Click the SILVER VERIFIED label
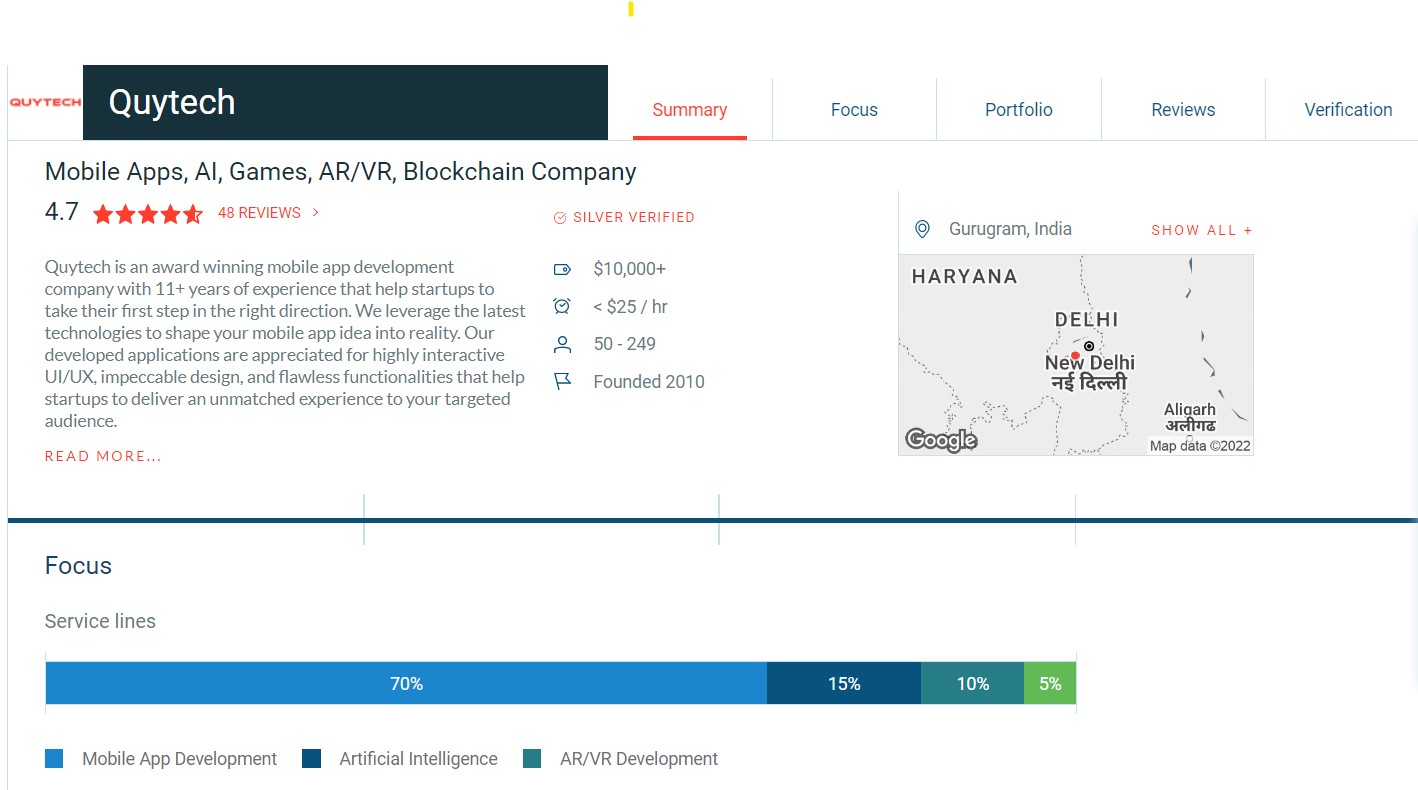This screenshot has width=1418, height=790. coord(634,217)
